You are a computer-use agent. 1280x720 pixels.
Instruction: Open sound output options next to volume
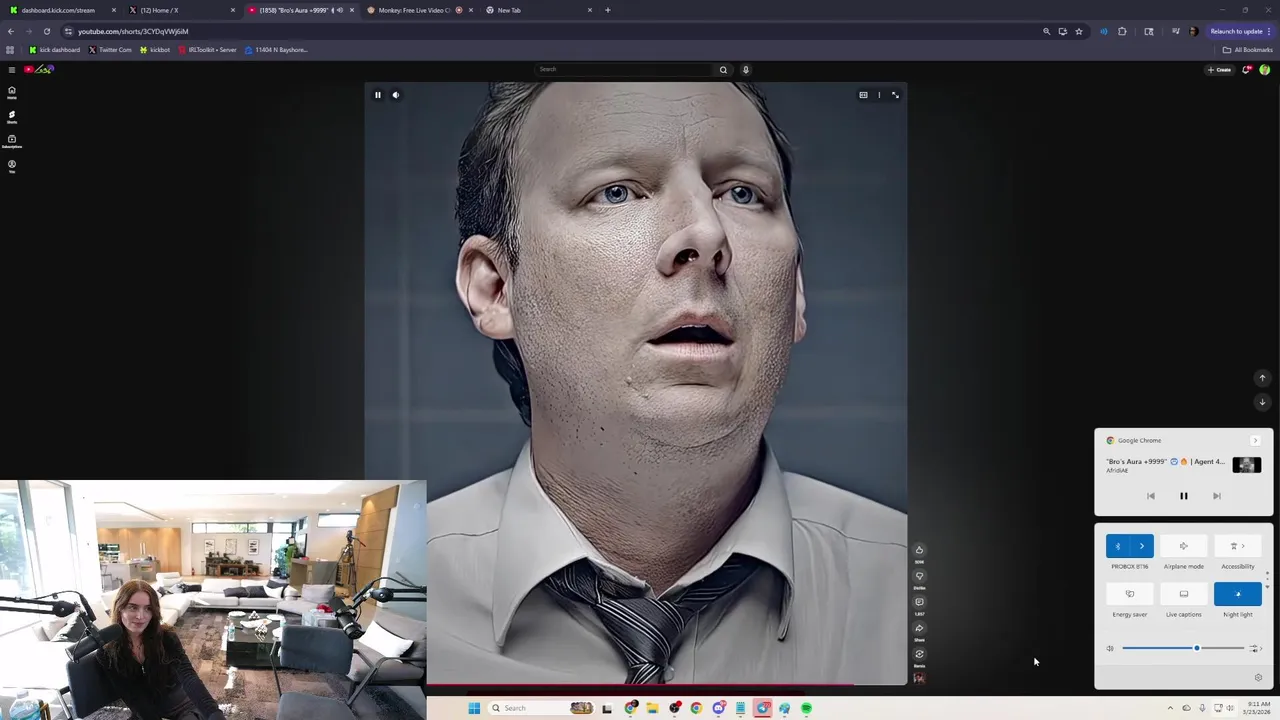(1256, 648)
